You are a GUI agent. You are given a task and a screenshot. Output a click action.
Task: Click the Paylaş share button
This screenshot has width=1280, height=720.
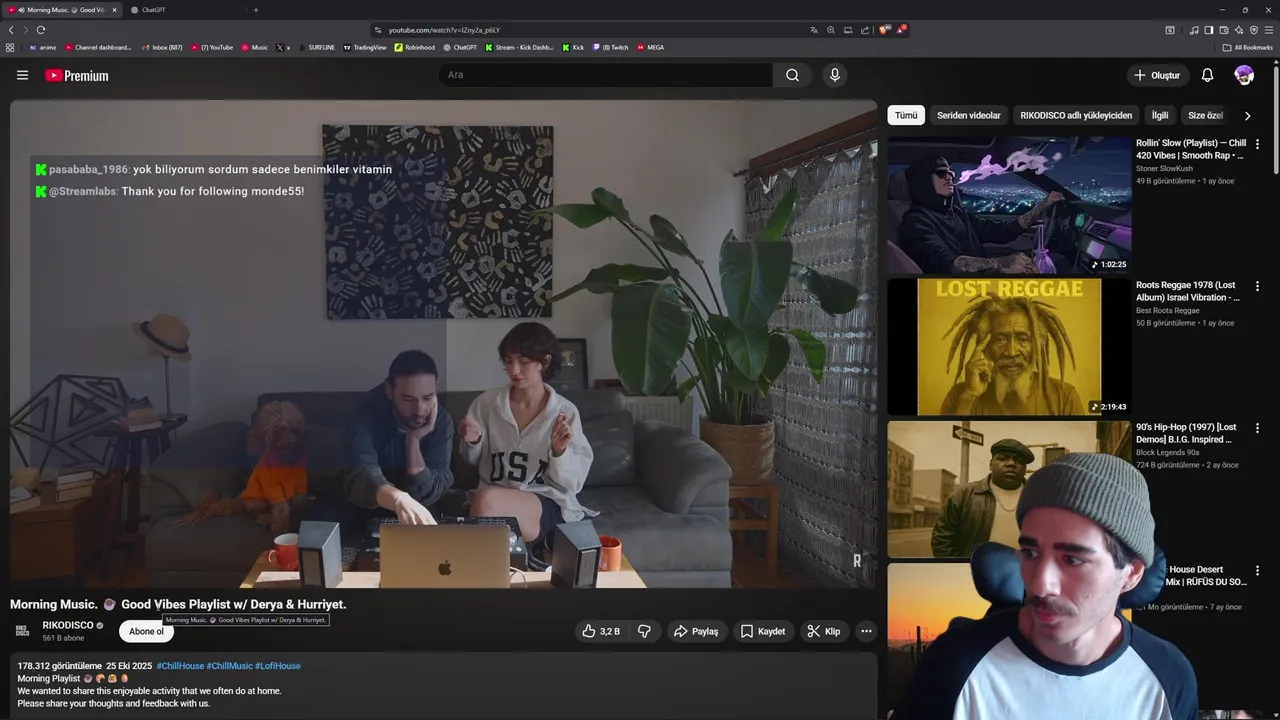[696, 631]
